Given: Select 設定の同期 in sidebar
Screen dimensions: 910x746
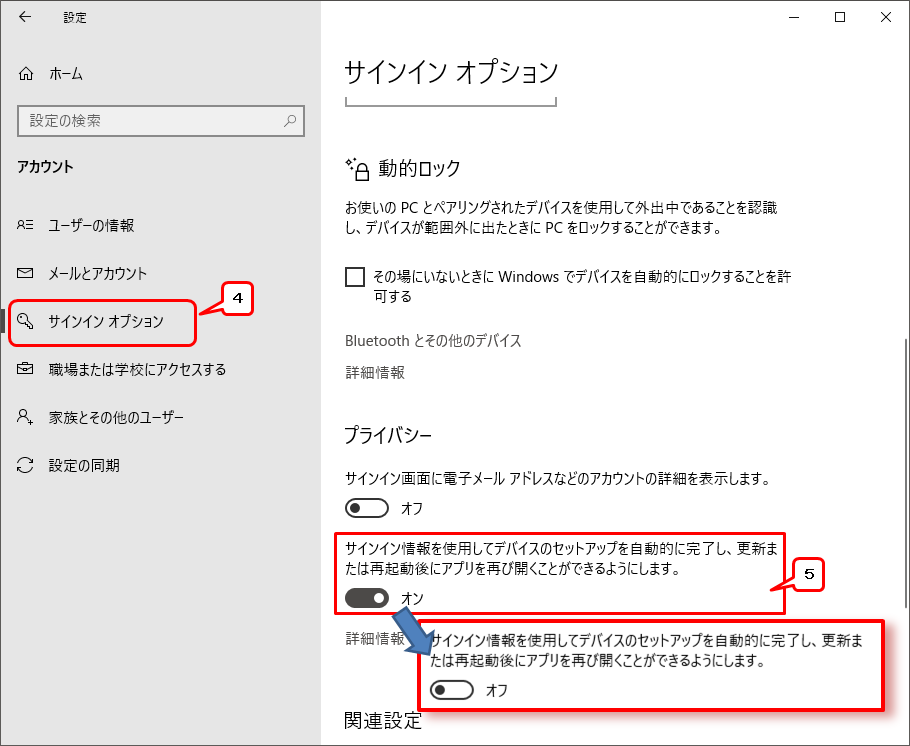Looking at the screenshot, I should [84, 465].
